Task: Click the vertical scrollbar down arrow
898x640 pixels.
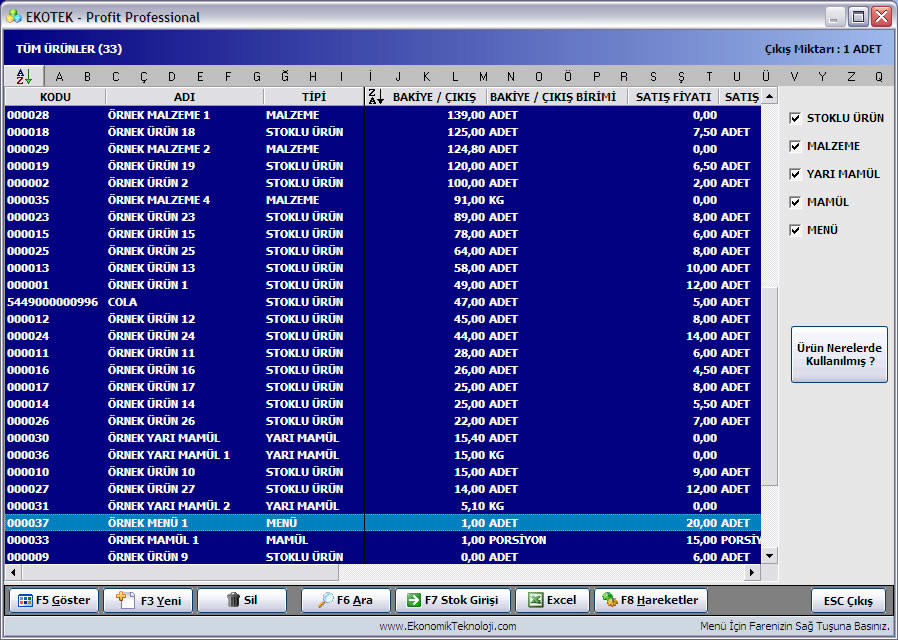Action: (x=769, y=555)
